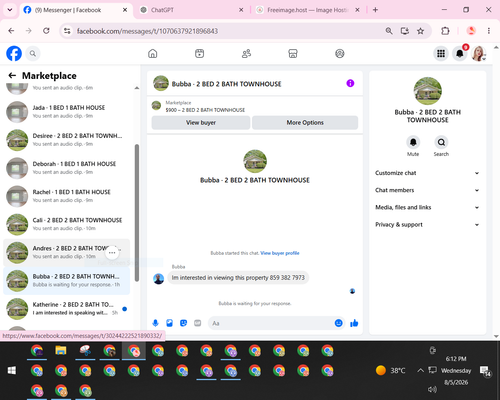Open File Explorer from taskbar

[x=61, y=351]
